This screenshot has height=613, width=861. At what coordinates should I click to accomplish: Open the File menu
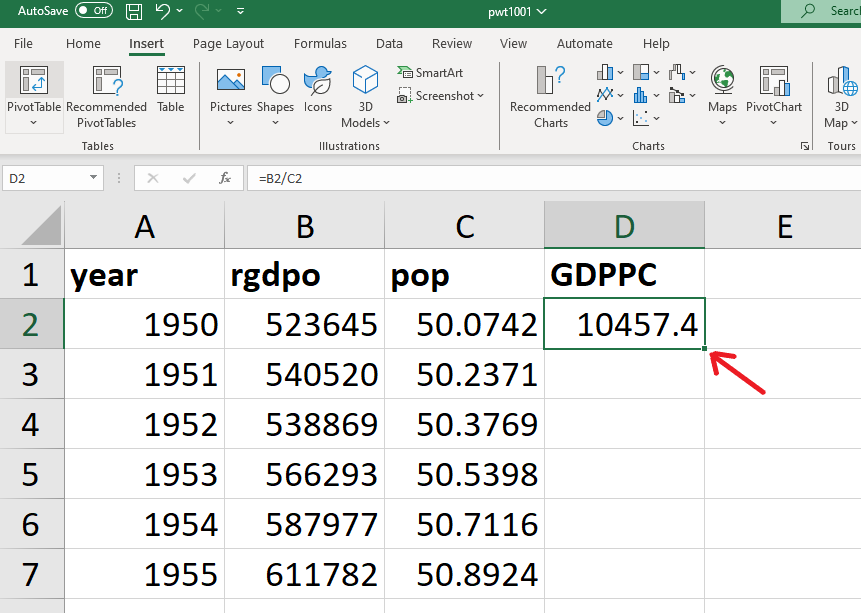(23, 44)
